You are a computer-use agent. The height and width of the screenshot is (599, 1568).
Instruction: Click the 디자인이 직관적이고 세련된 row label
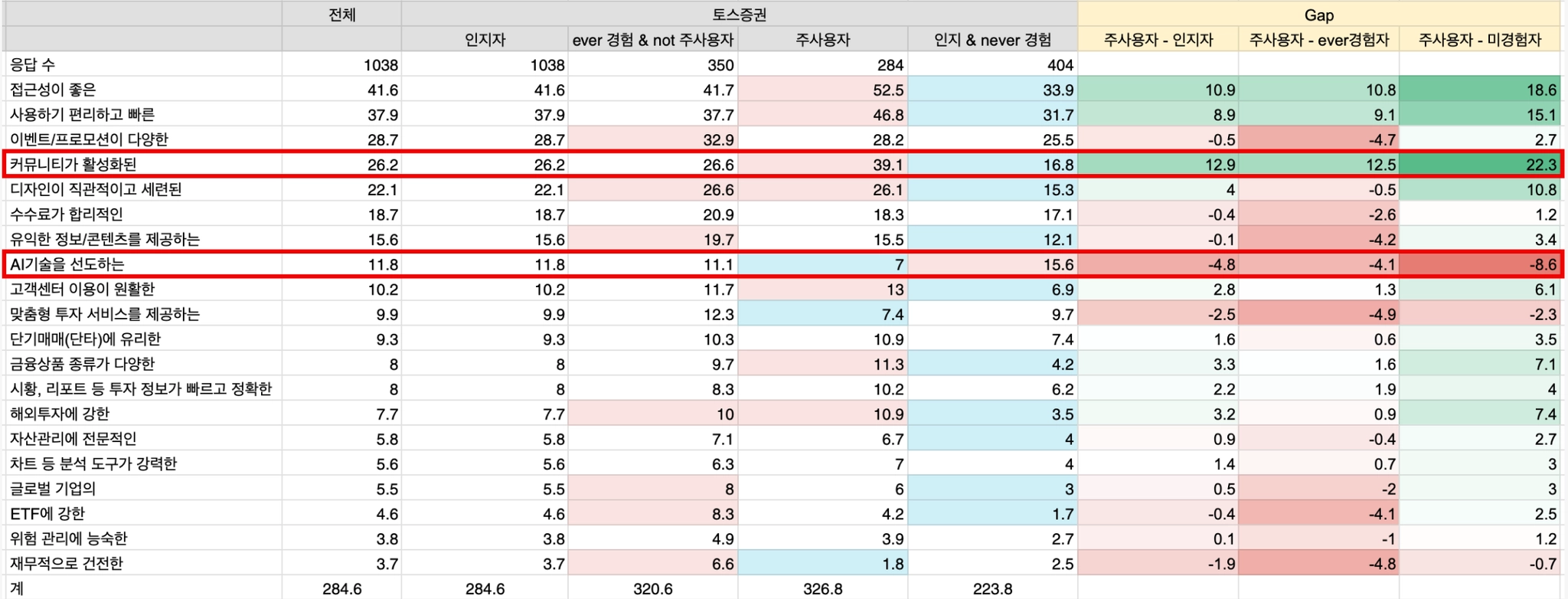pos(96,189)
